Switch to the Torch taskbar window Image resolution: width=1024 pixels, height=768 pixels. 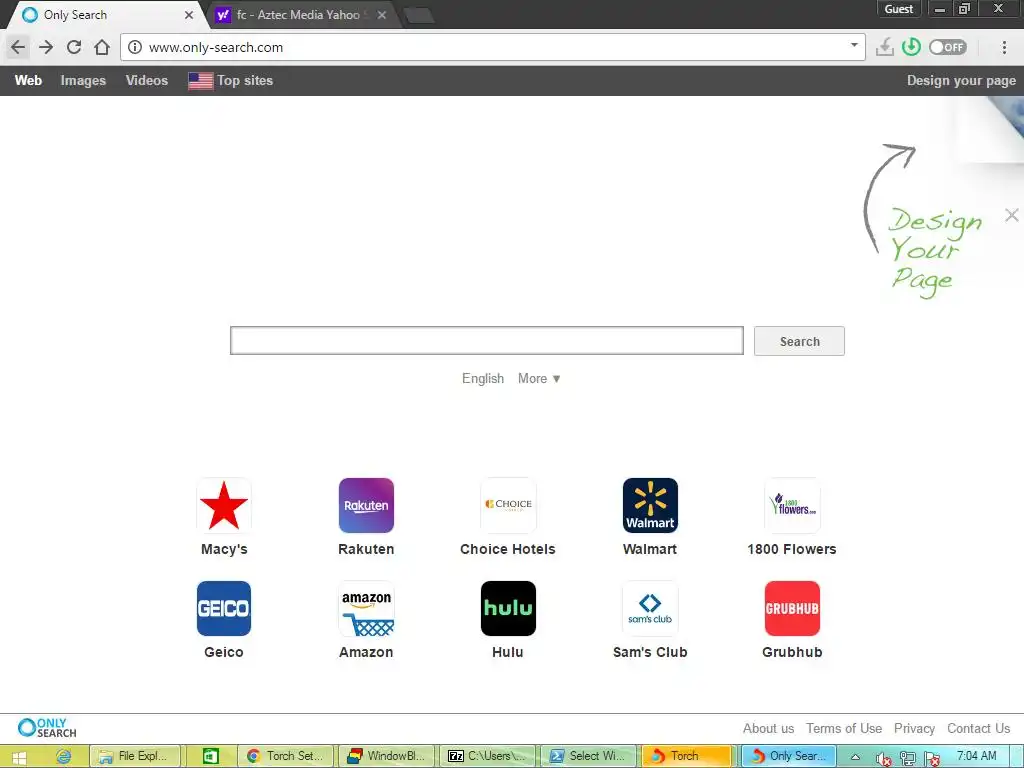click(x=688, y=756)
